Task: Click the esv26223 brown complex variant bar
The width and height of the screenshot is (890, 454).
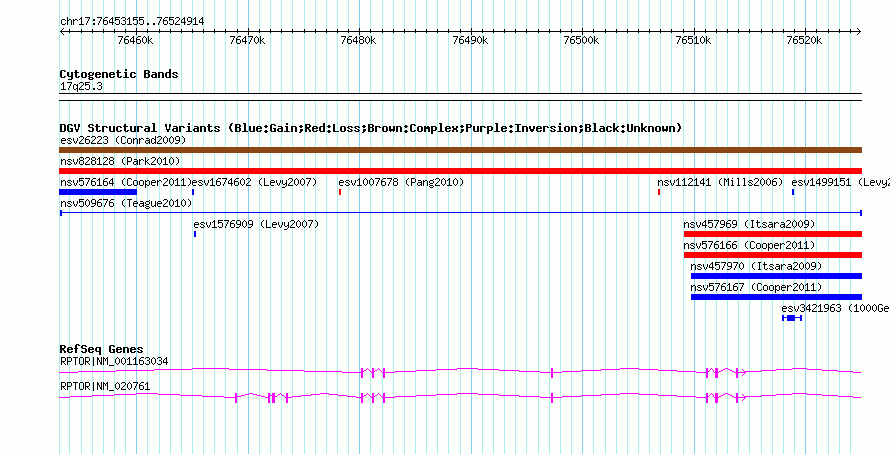Action: tap(460, 150)
